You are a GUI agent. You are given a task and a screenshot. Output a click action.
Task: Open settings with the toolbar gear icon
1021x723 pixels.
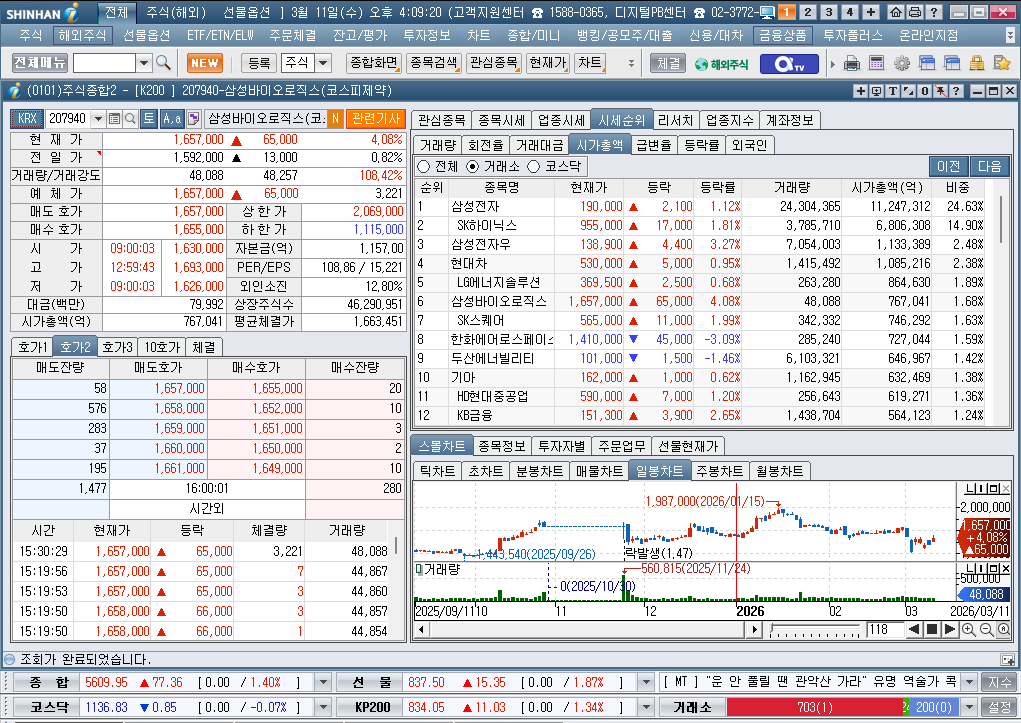[x=902, y=63]
